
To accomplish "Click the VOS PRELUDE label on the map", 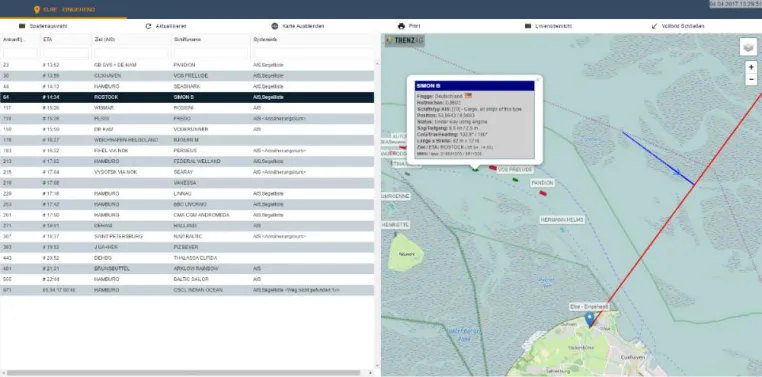I will coord(515,170).
